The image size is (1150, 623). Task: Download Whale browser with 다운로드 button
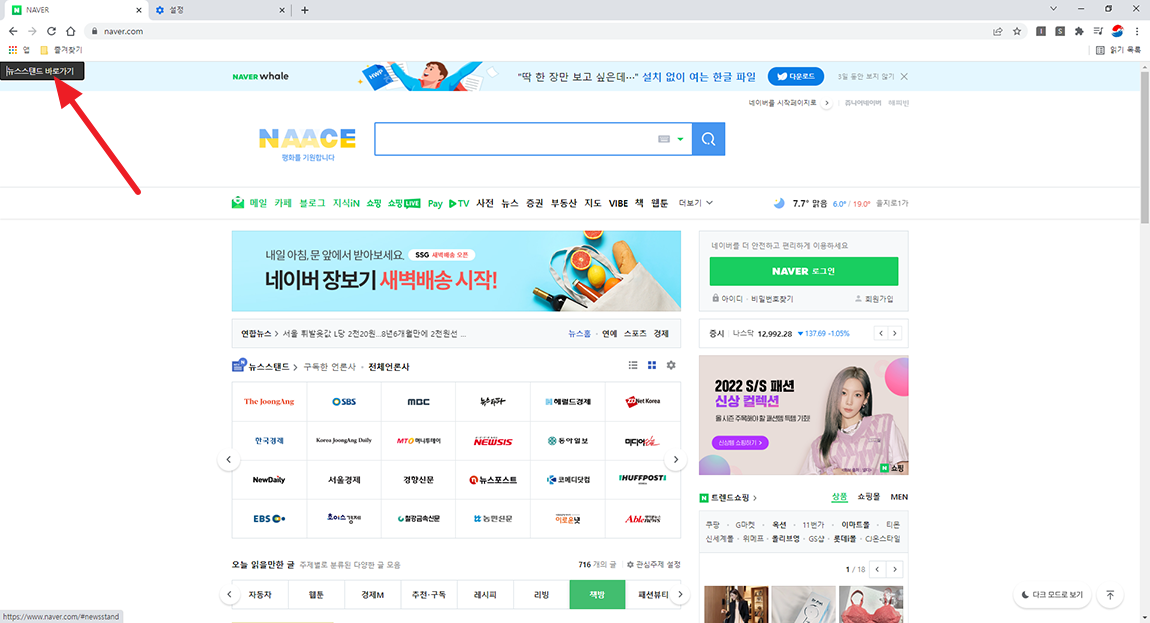tap(796, 76)
